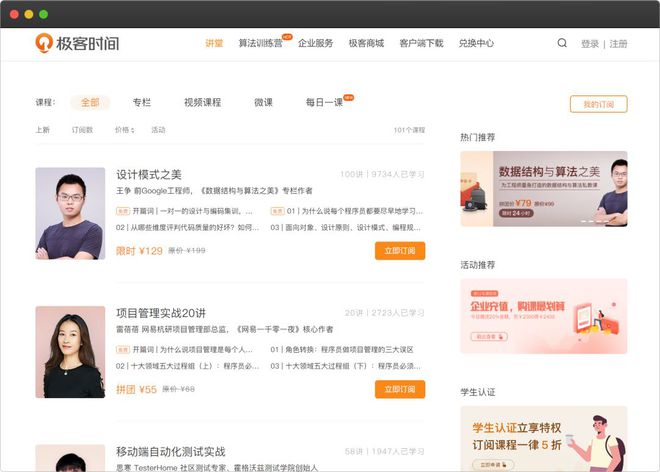Open the 学生认证立享特权 banner
This screenshot has width=660, height=472.
click(x=544, y=439)
